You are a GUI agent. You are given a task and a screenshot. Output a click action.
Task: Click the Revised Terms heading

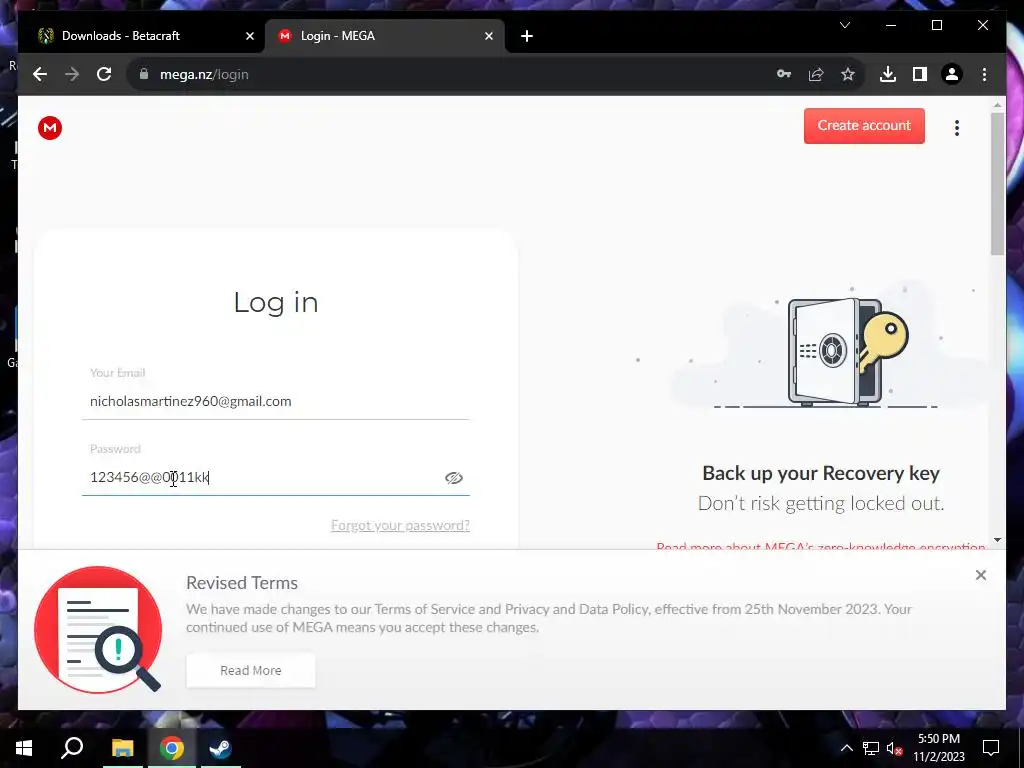[242, 583]
